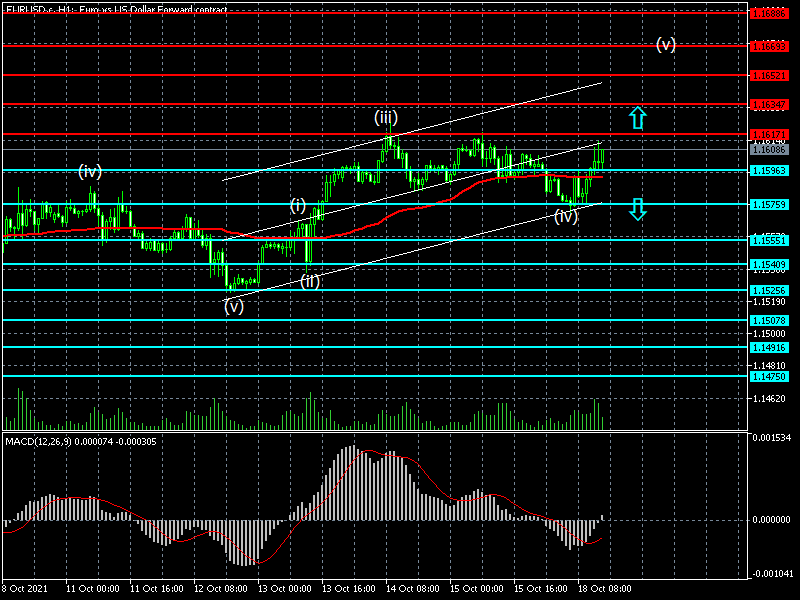Select the (v) wave label near the top right
The width and height of the screenshot is (800, 600).
pos(666,44)
